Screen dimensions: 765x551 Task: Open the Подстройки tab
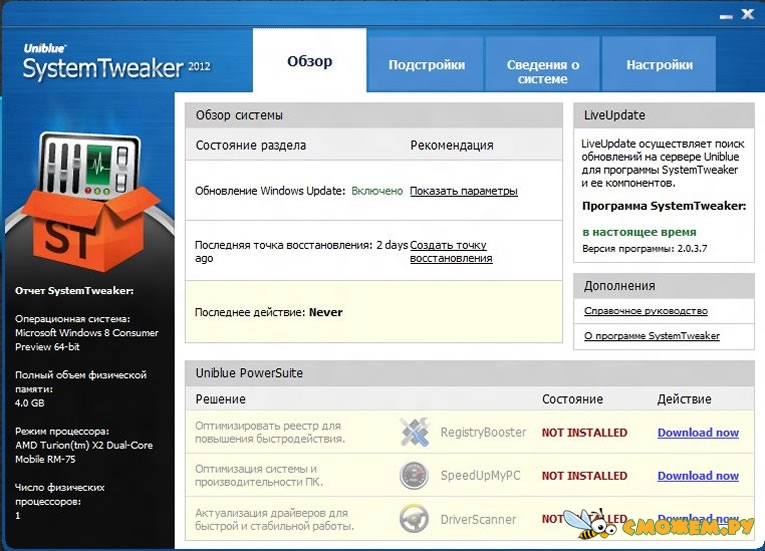[426, 64]
